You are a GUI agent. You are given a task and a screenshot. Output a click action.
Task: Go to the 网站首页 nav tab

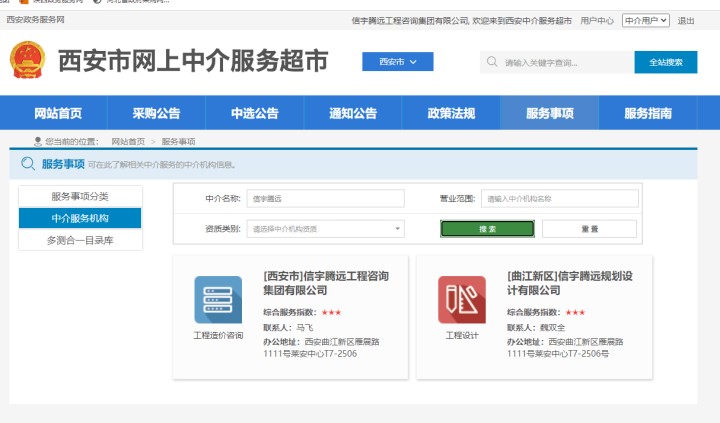(x=58, y=113)
